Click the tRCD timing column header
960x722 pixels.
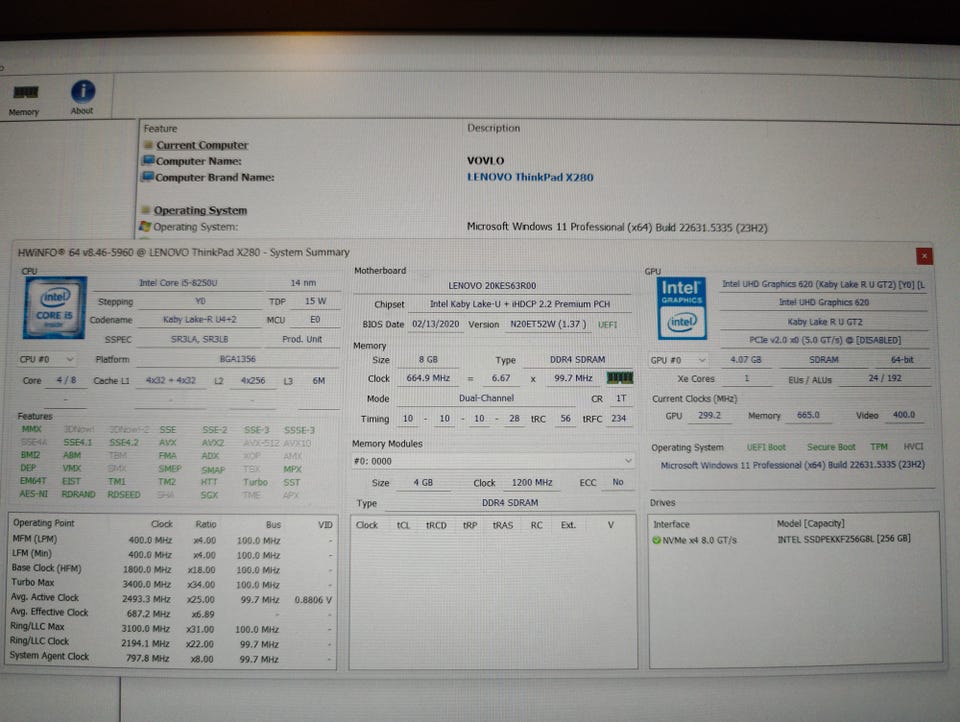[436, 525]
